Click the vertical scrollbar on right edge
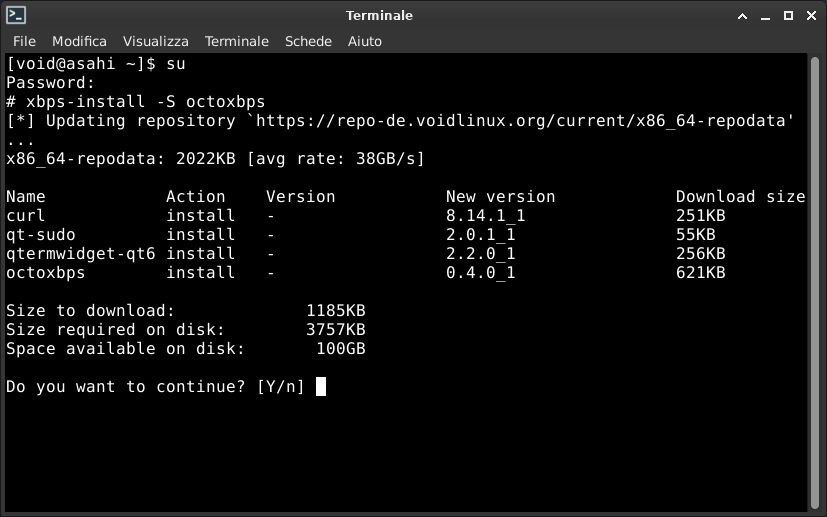 [814, 282]
